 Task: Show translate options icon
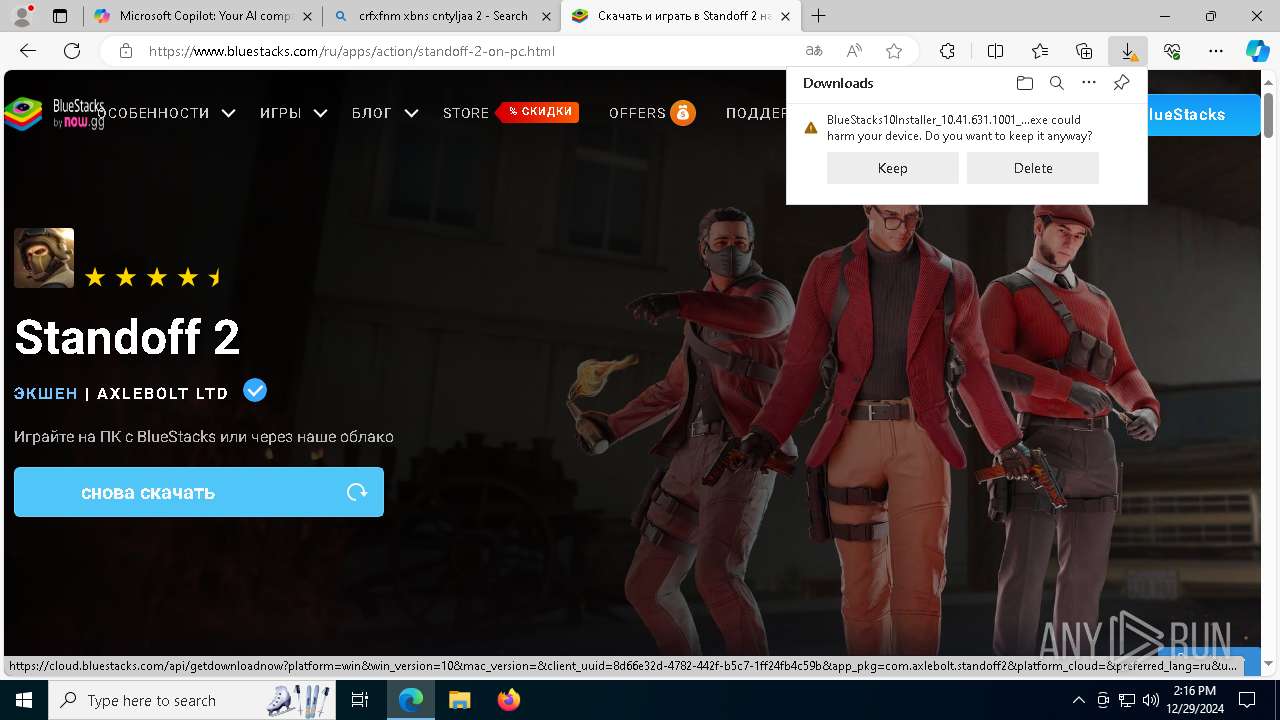[x=814, y=51]
